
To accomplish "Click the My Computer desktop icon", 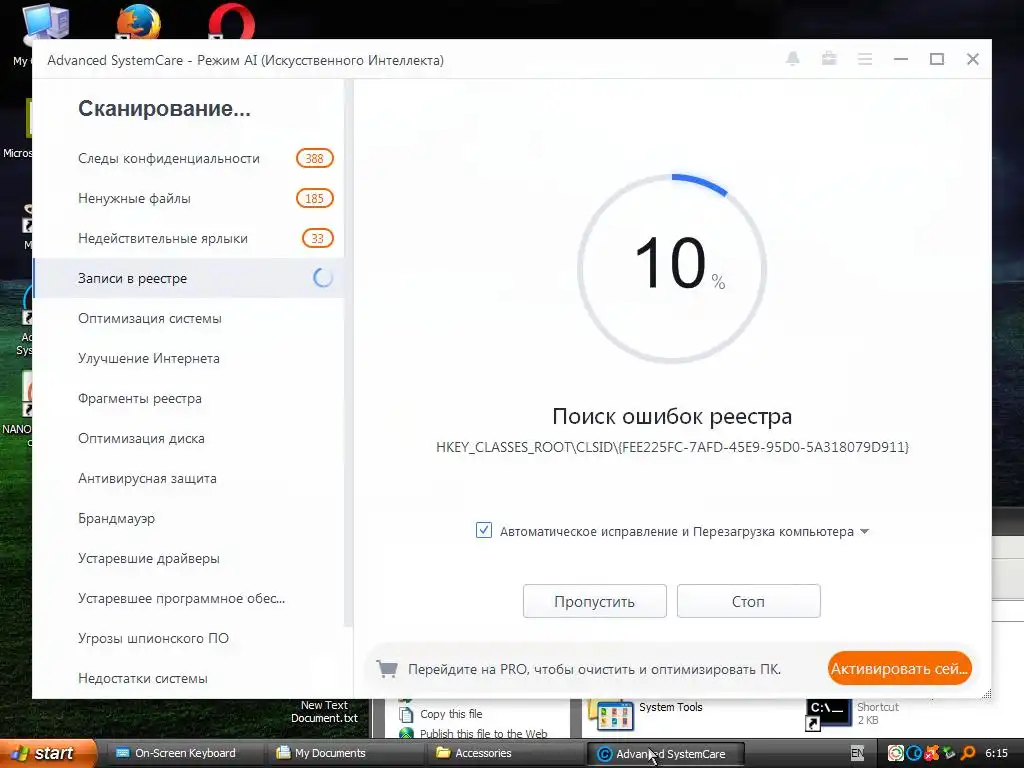I will click(x=46, y=26).
